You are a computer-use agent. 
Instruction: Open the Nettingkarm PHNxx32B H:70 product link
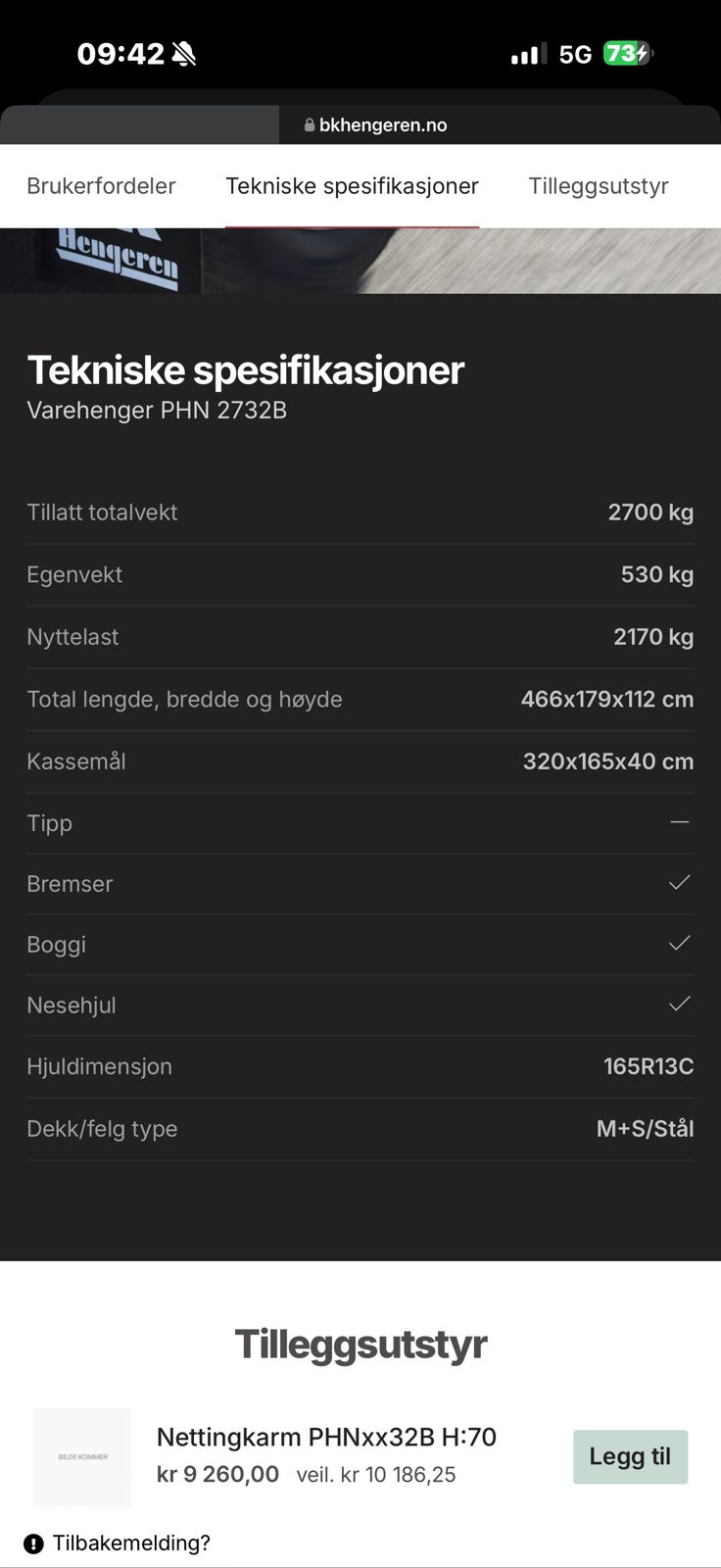click(x=326, y=1437)
